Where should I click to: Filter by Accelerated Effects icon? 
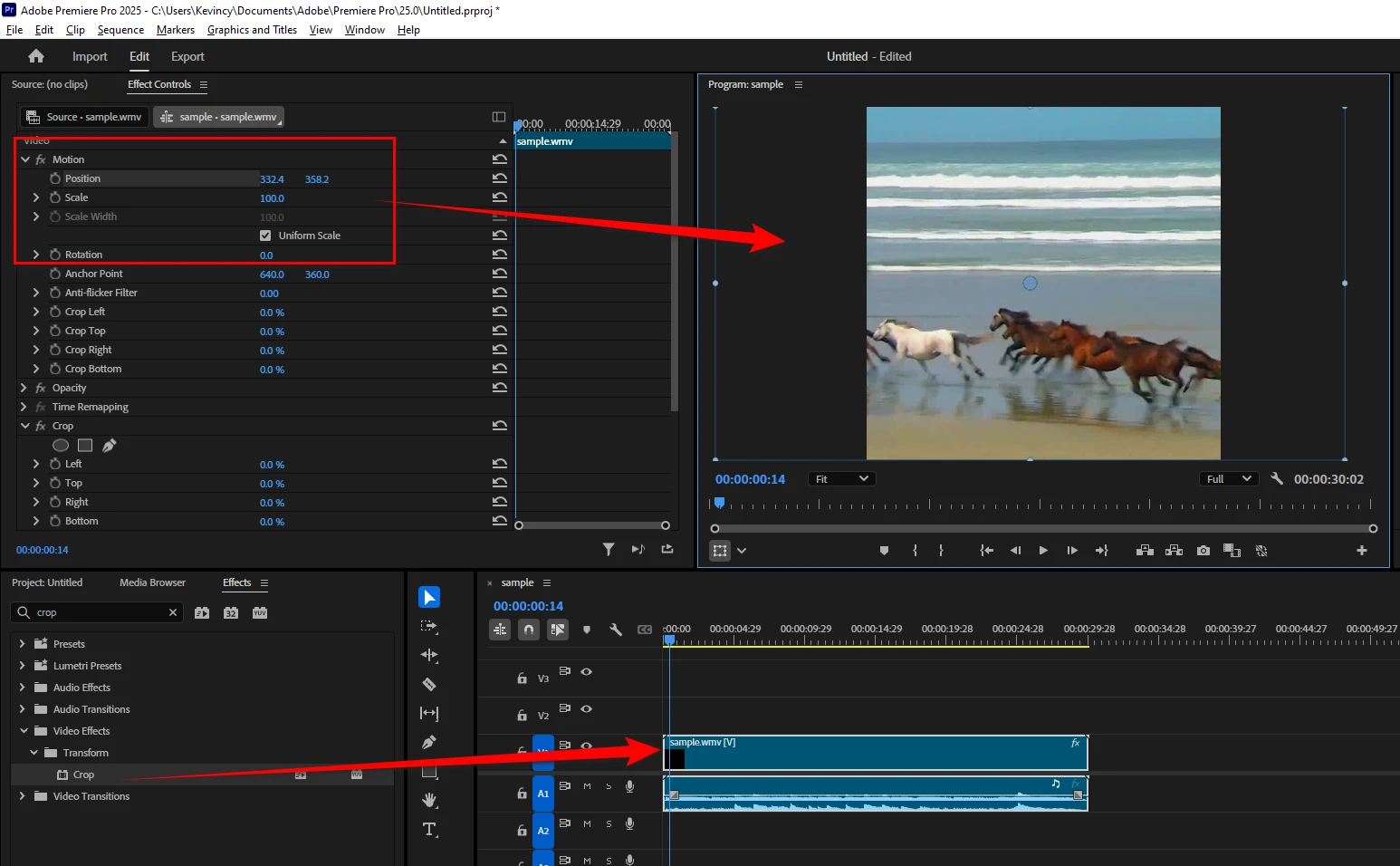click(x=202, y=613)
